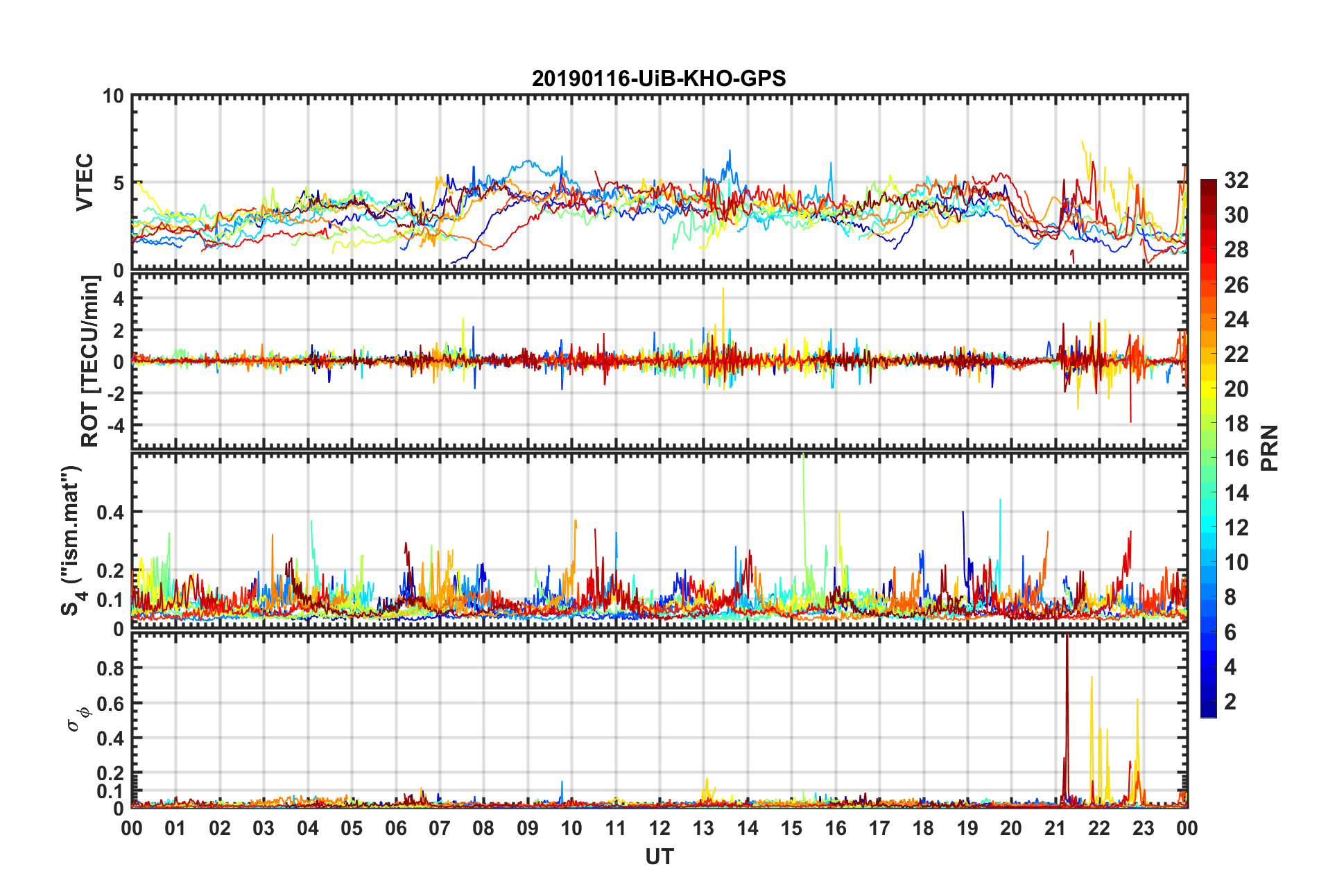This screenshot has height=896, width=1319.
Task: Click S4 axis tick label 0.1
Action: [110, 600]
